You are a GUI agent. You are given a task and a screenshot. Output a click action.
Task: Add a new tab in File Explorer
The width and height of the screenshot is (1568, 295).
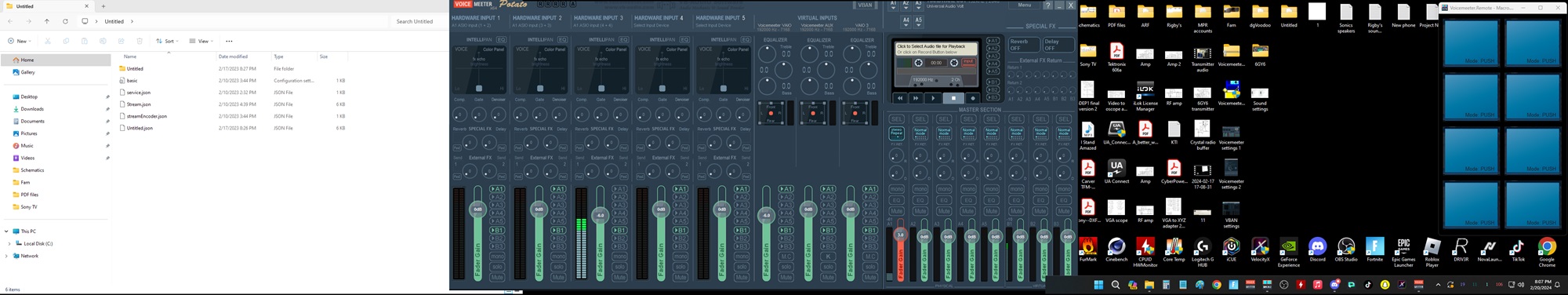point(103,6)
